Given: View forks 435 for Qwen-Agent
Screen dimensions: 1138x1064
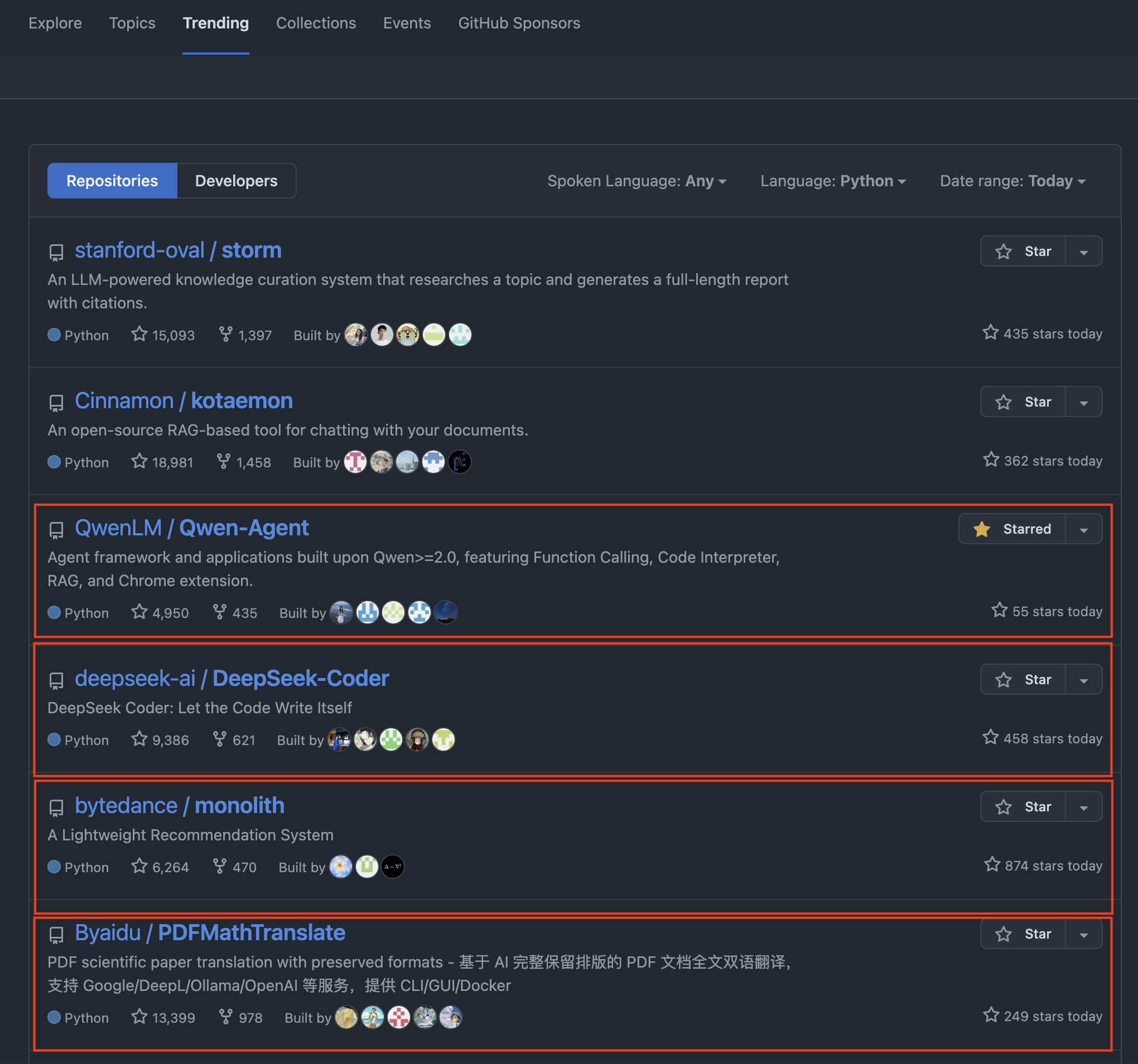Looking at the screenshot, I should click(235, 612).
